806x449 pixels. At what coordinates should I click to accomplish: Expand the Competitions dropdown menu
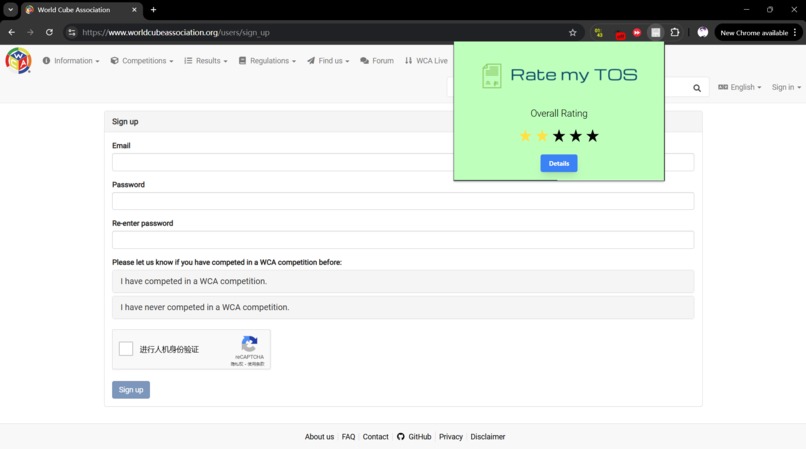pos(142,61)
